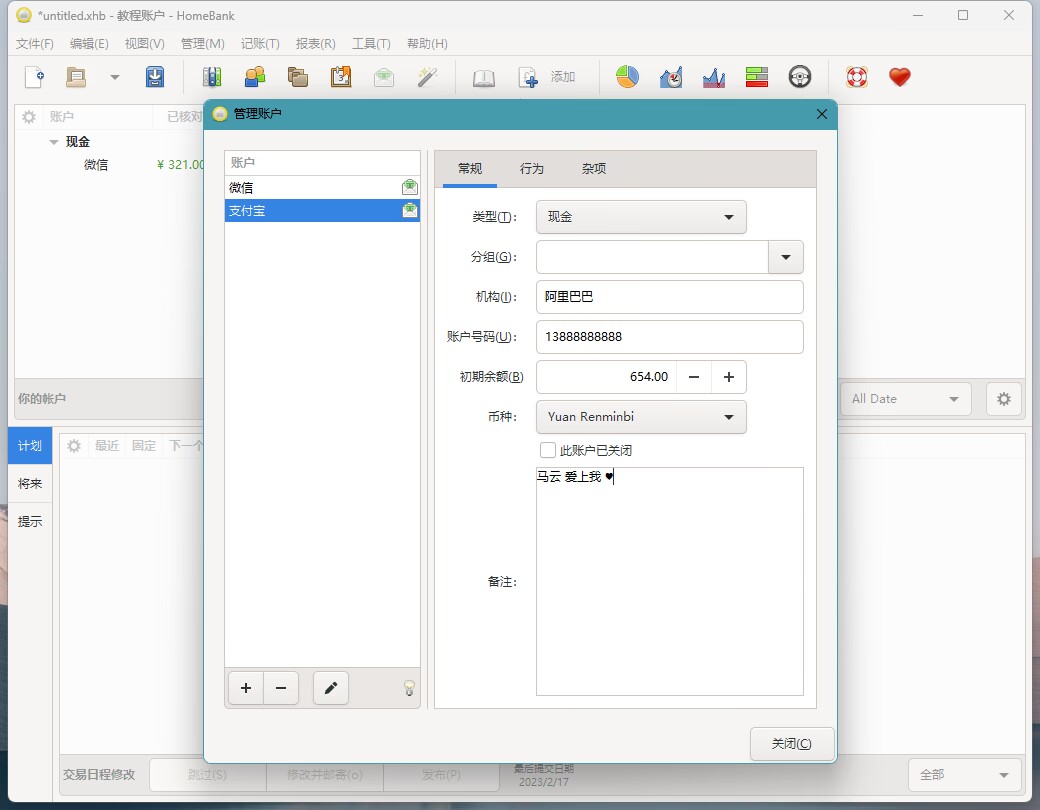Open the 报表(R) menu
1040x810 pixels.
pyautogui.click(x=315, y=44)
